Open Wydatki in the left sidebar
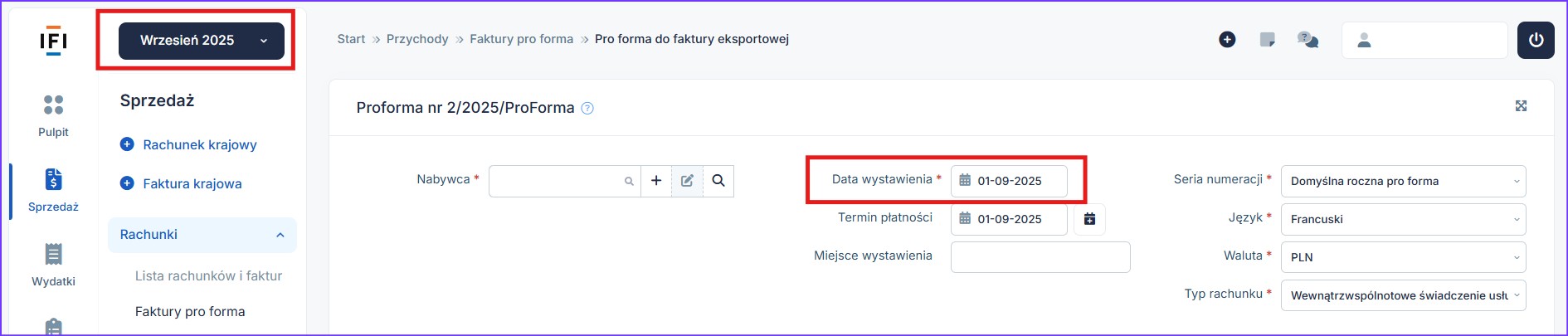Screen dimensions: 1568x336 53,265
